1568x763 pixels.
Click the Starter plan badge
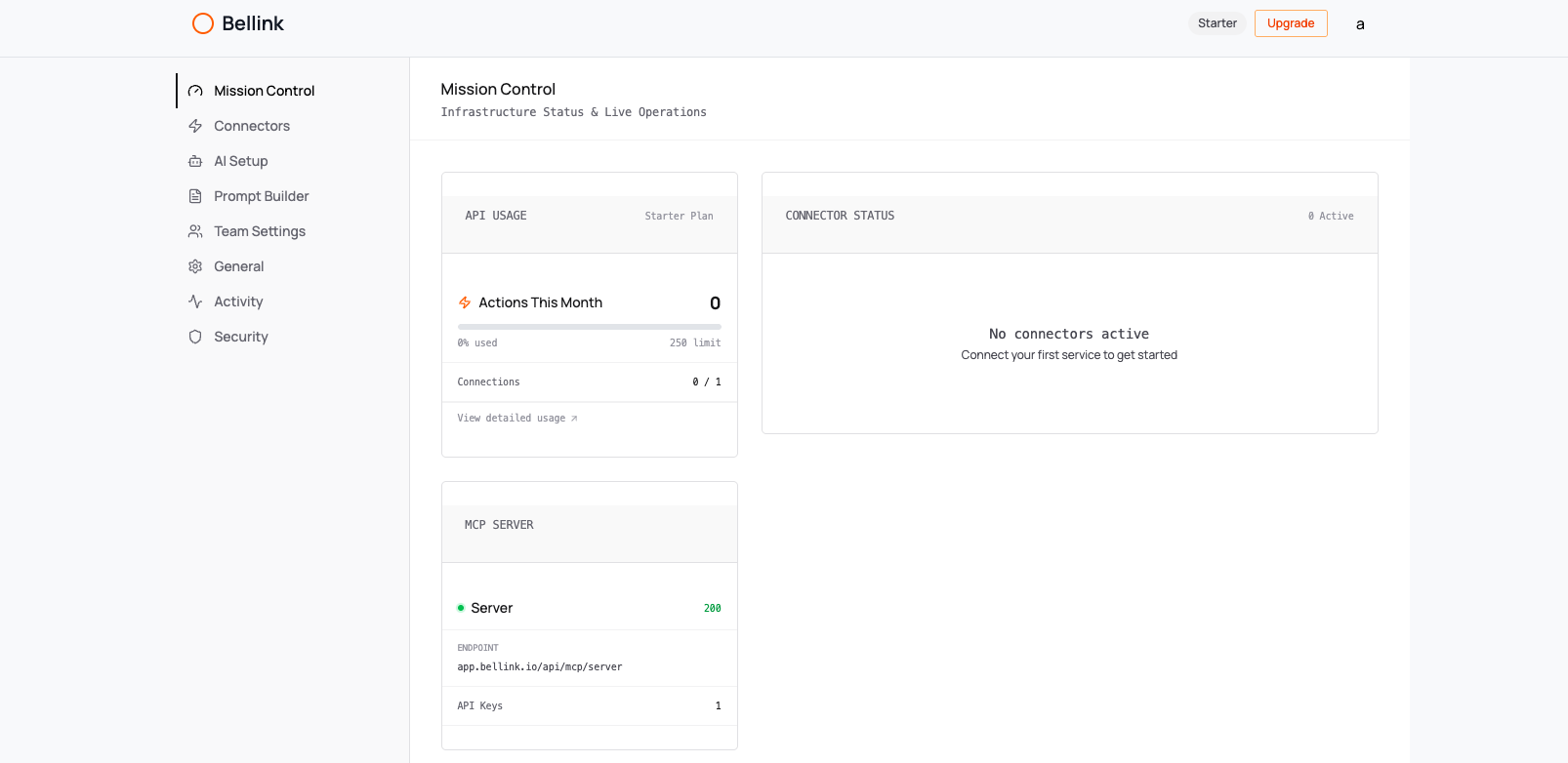[x=1217, y=23]
